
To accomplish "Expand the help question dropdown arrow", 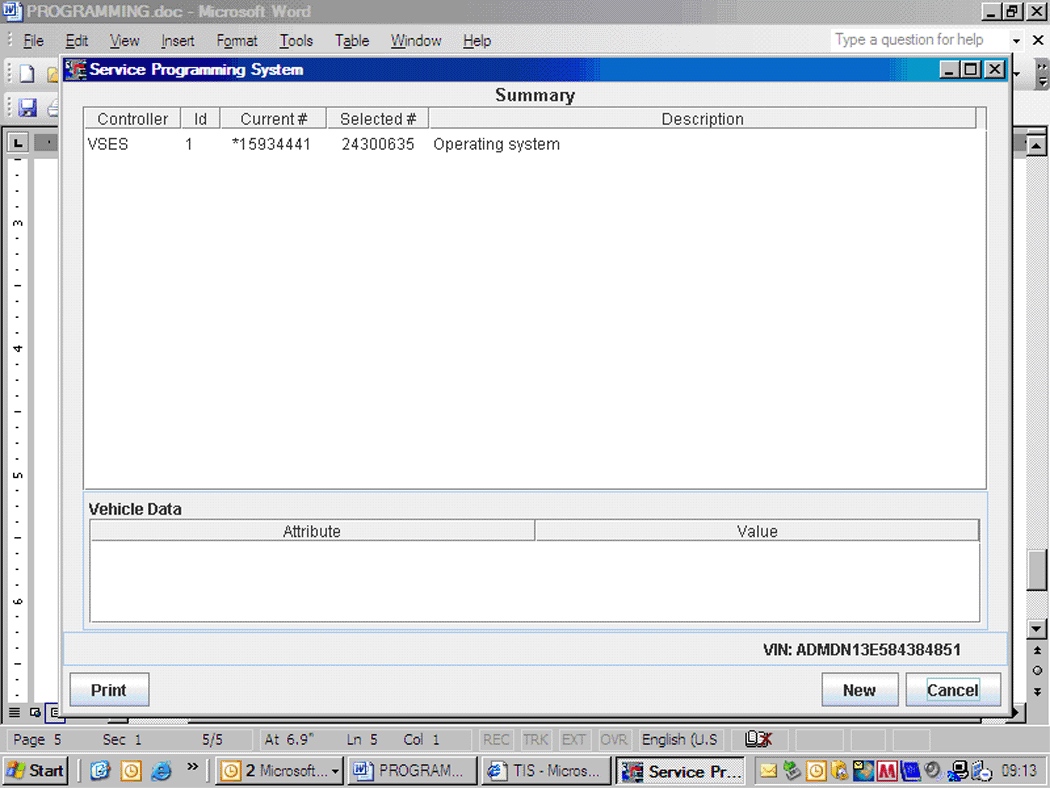I will click(x=1016, y=41).
